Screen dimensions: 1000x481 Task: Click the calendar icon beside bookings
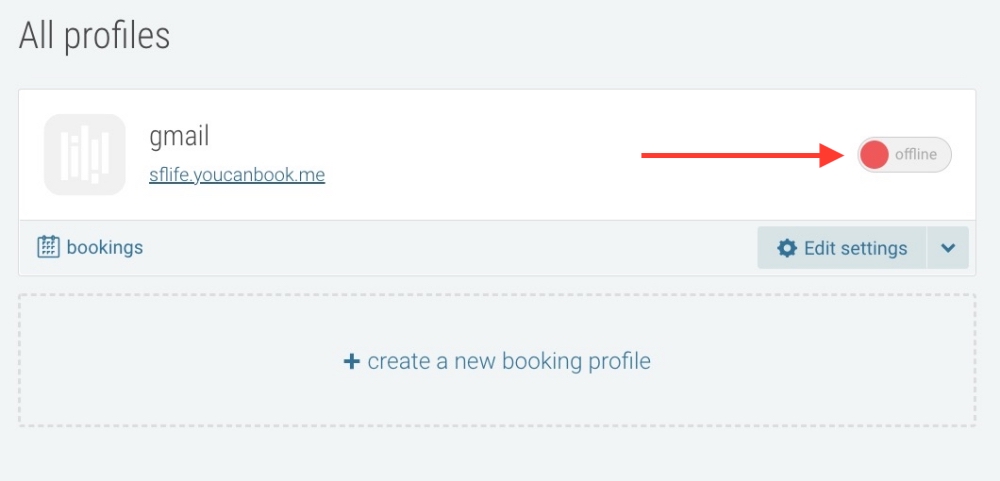(x=48, y=247)
